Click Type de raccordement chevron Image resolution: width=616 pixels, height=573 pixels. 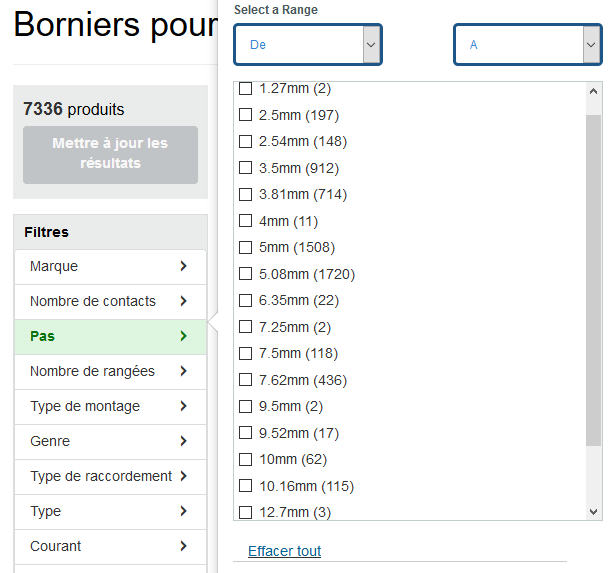pyautogui.click(x=183, y=476)
